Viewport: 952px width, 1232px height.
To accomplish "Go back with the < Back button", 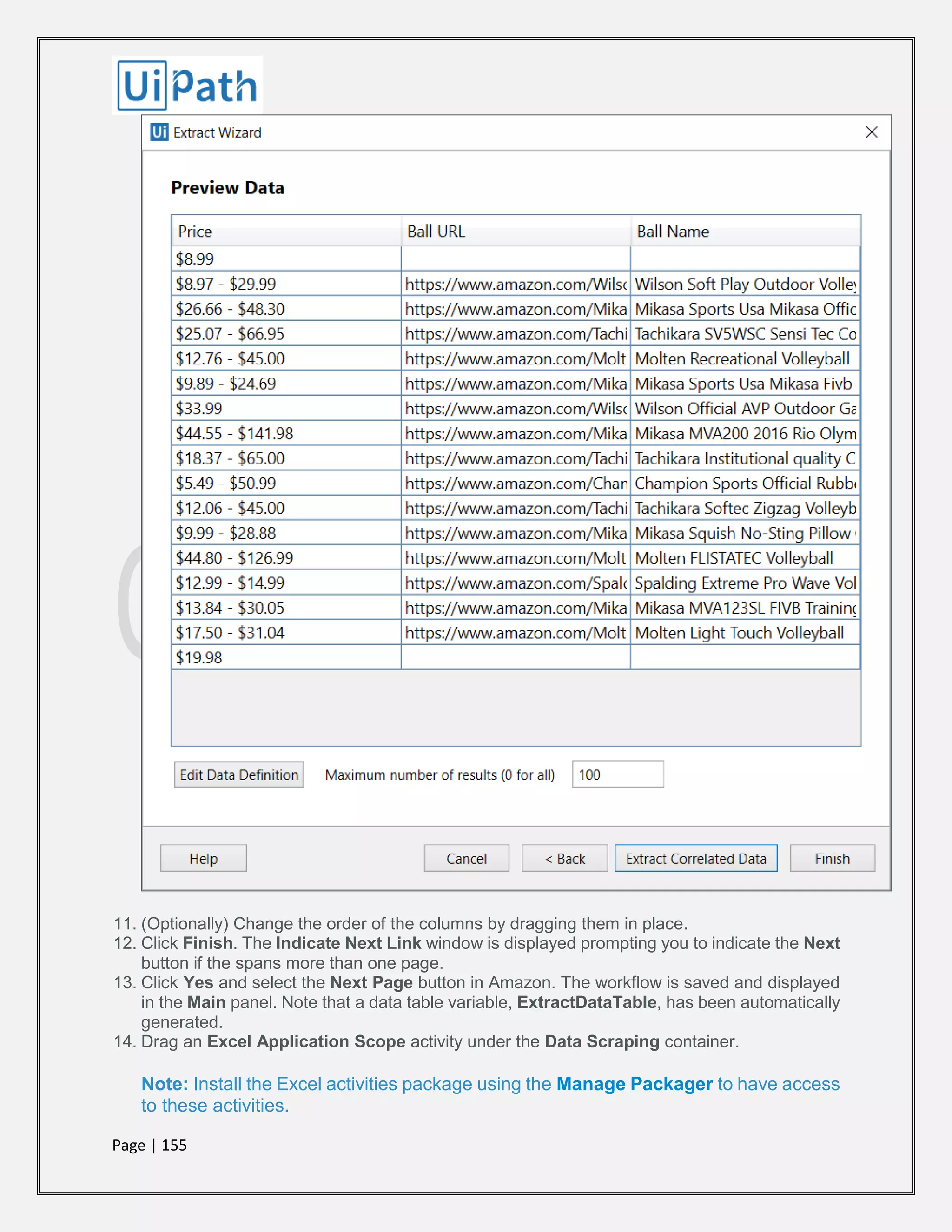I will tap(564, 858).
